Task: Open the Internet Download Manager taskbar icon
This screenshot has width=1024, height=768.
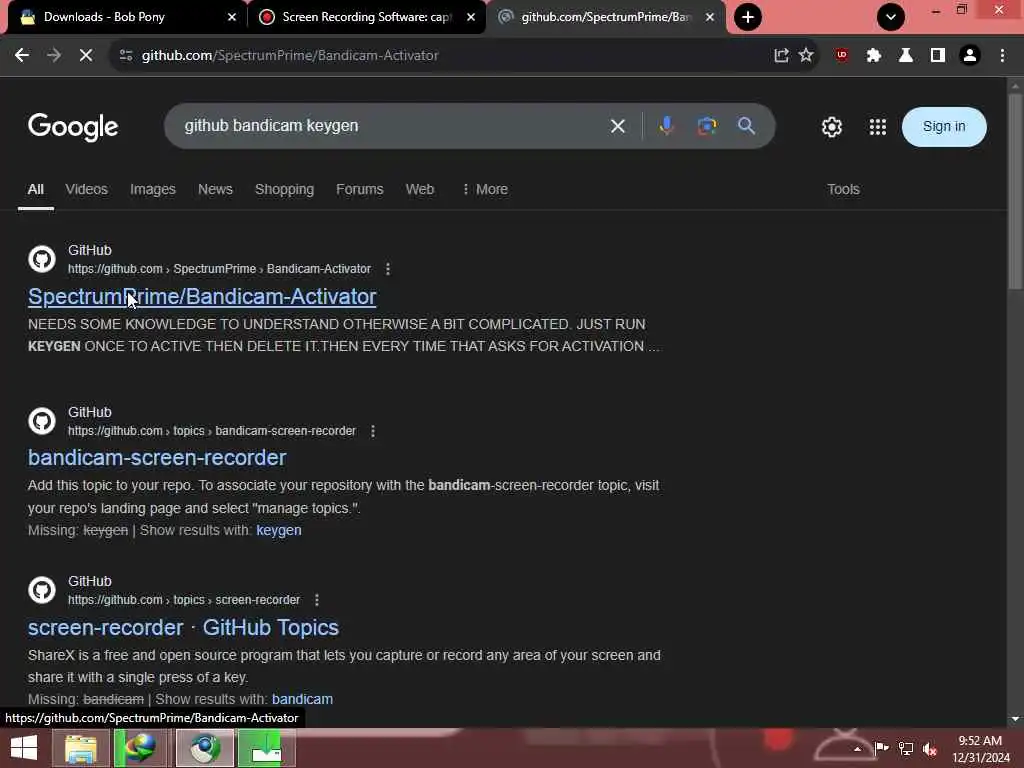Action: (141, 748)
